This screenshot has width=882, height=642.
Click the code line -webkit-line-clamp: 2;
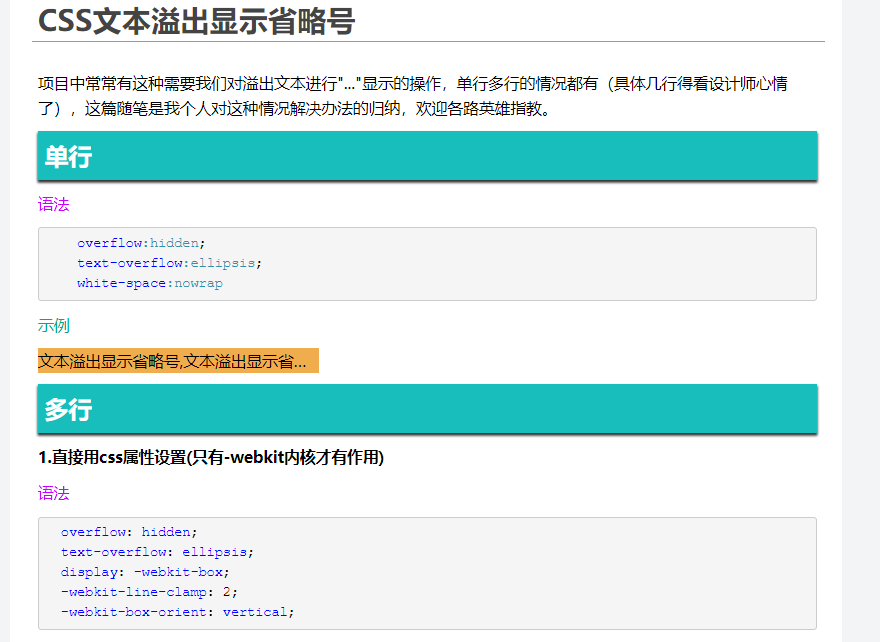pos(149,592)
